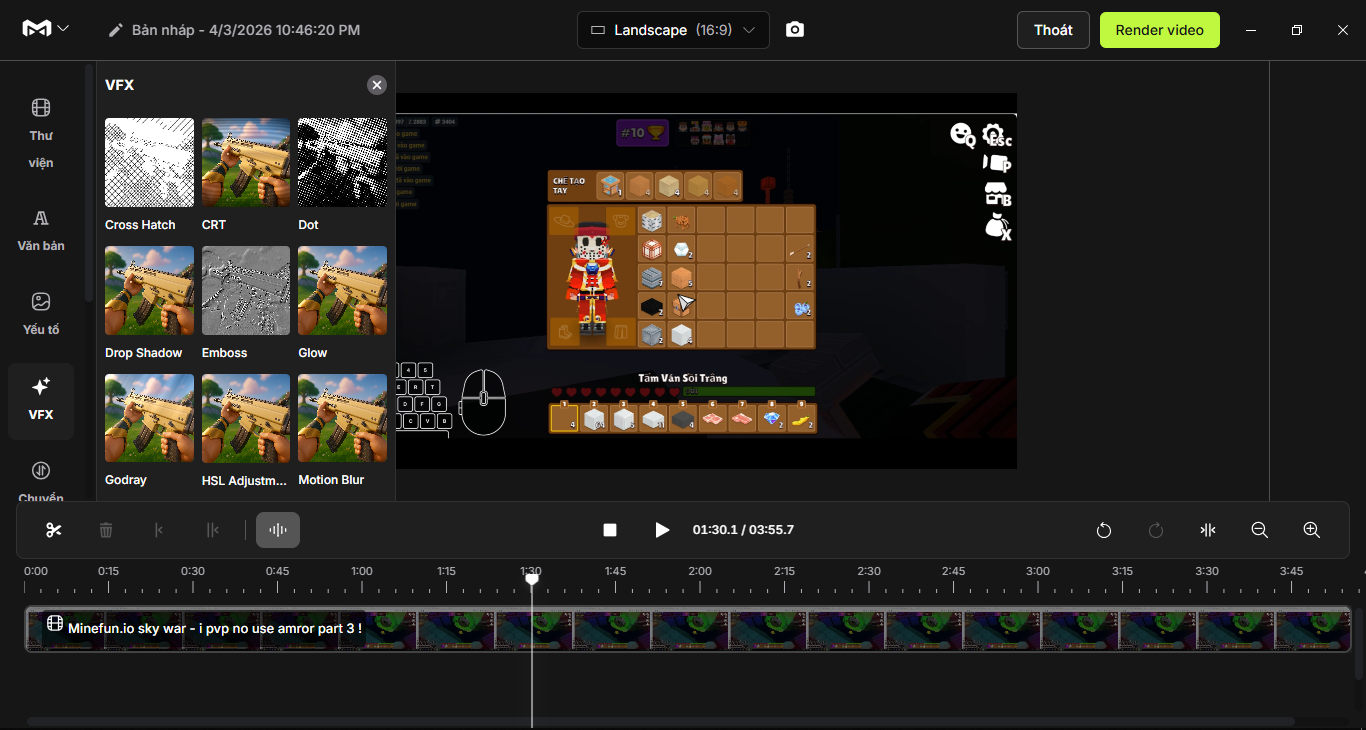The width and height of the screenshot is (1366, 730).
Task: Zoom out the timeline
Action: coord(1260,530)
